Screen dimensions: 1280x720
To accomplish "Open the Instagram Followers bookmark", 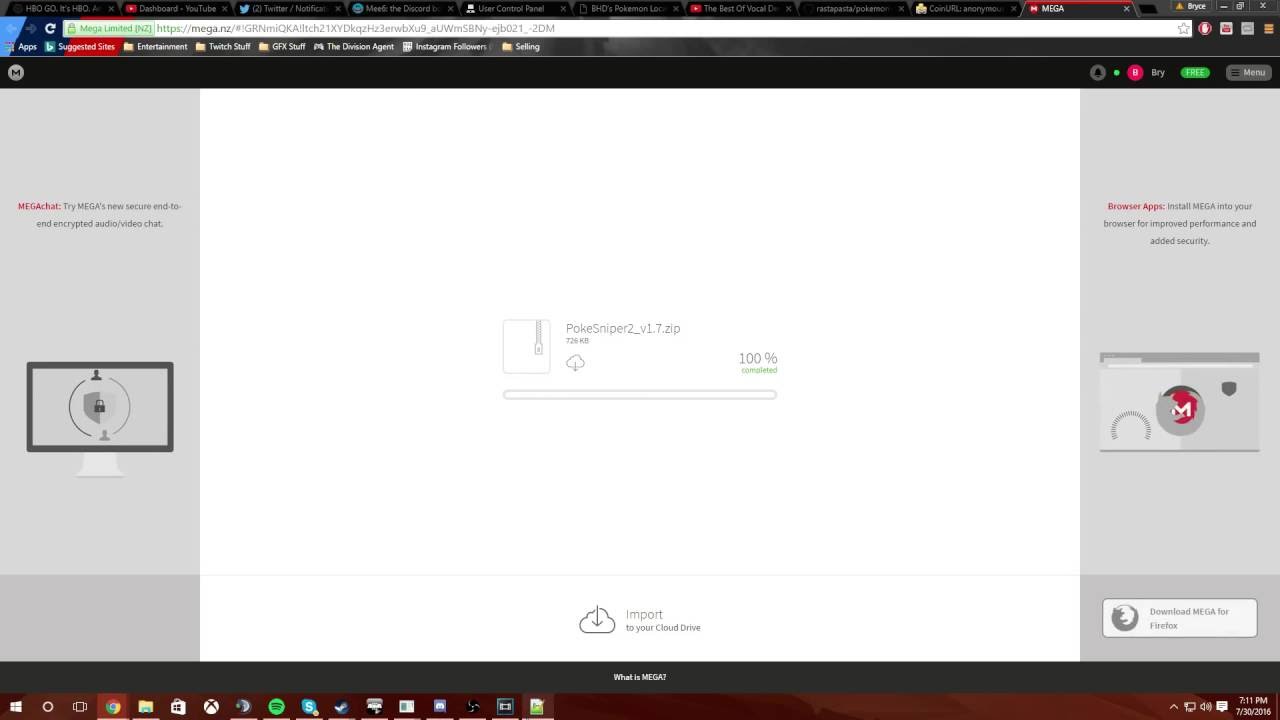I will pyautogui.click(x=445, y=47).
